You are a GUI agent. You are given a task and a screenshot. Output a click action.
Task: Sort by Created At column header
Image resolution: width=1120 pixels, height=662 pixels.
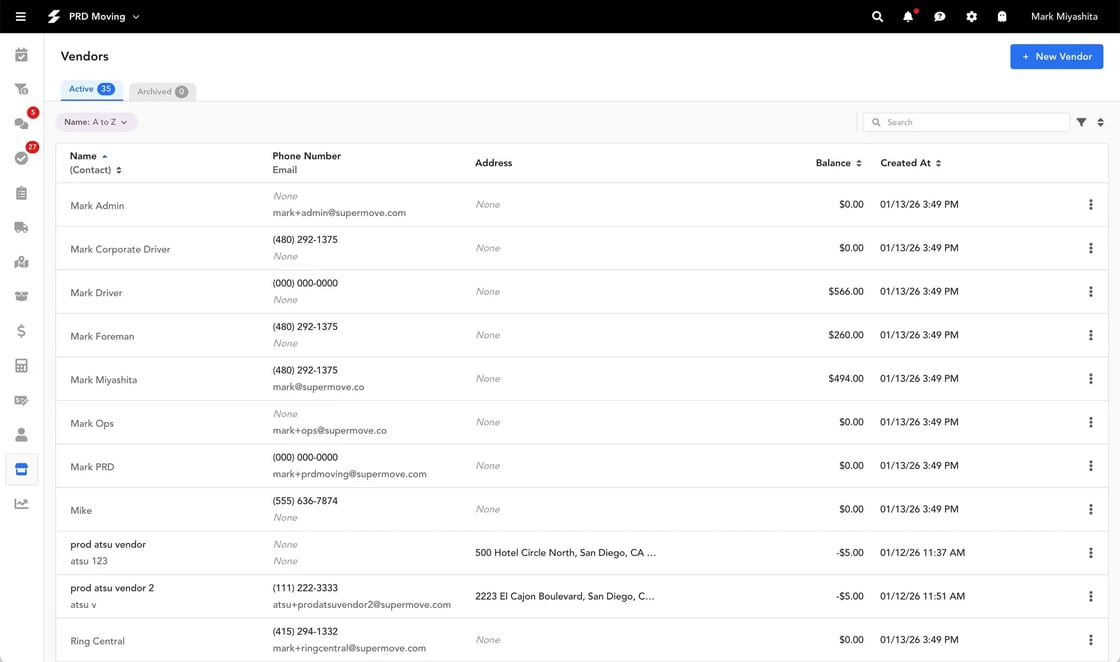pyautogui.click(x=911, y=163)
